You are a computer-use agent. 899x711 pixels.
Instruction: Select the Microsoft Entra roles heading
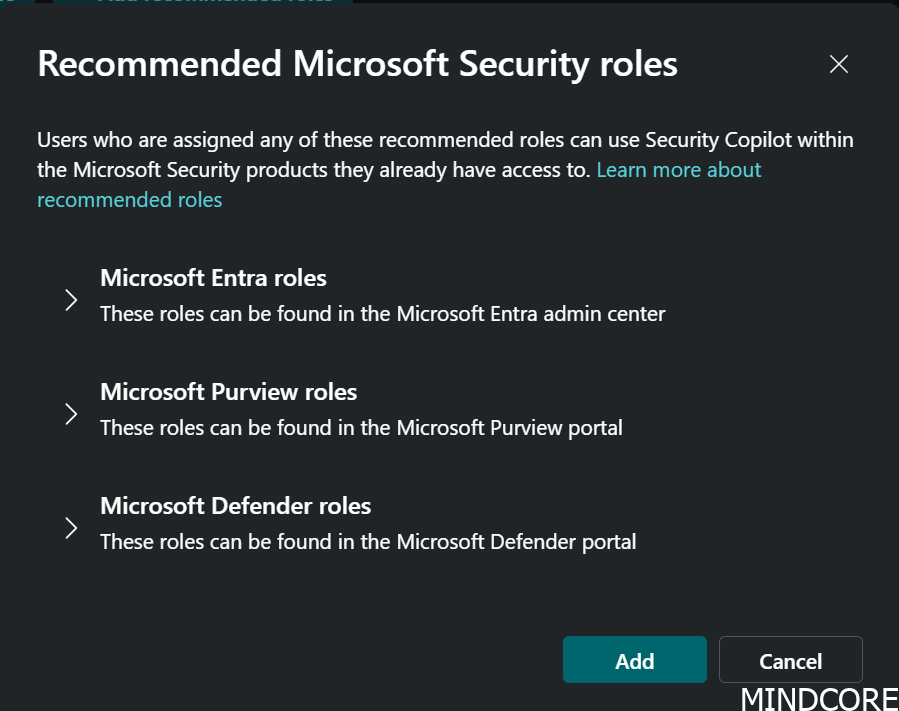click(x=213, y=278)
